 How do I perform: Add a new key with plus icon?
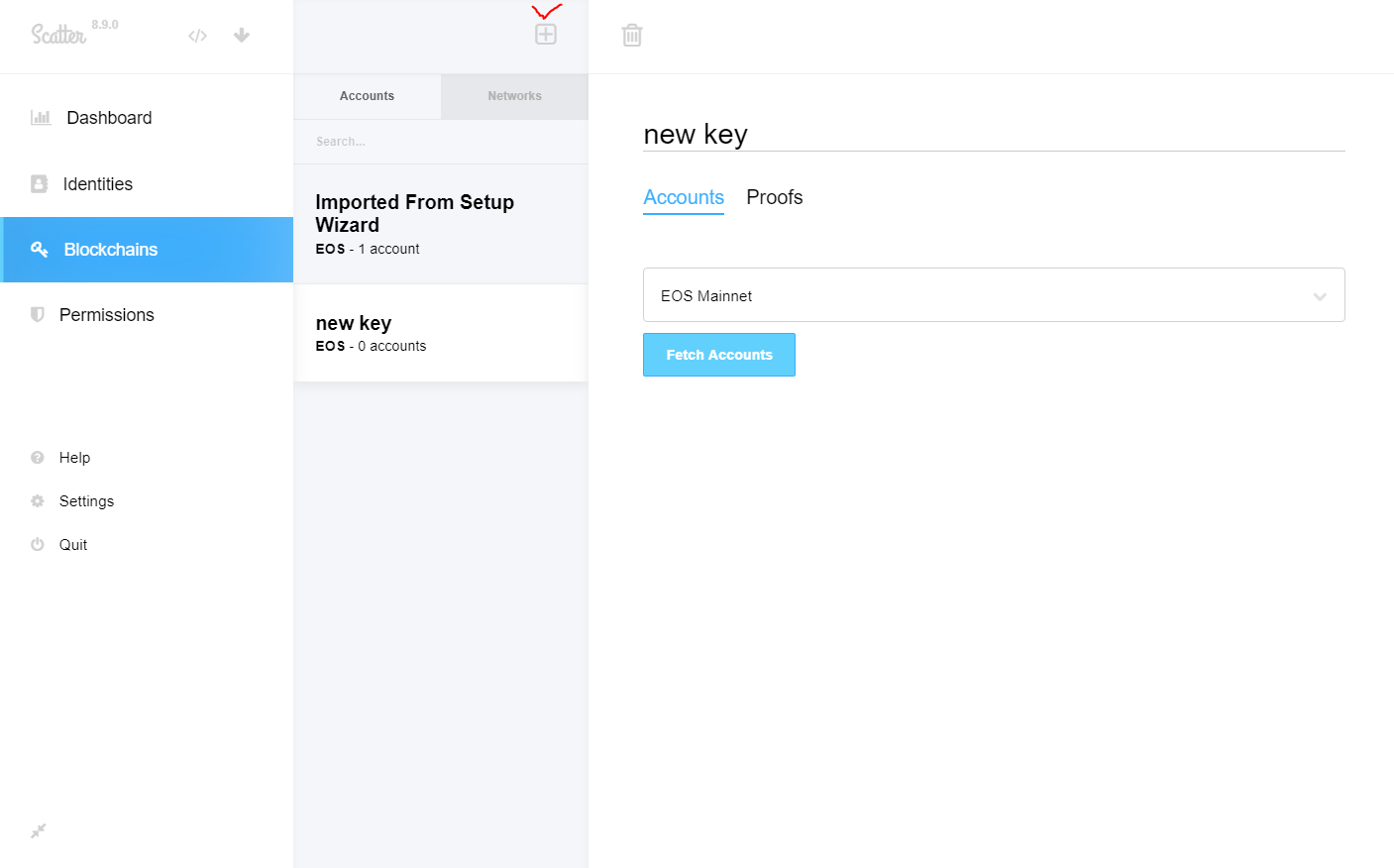(546, 35)
